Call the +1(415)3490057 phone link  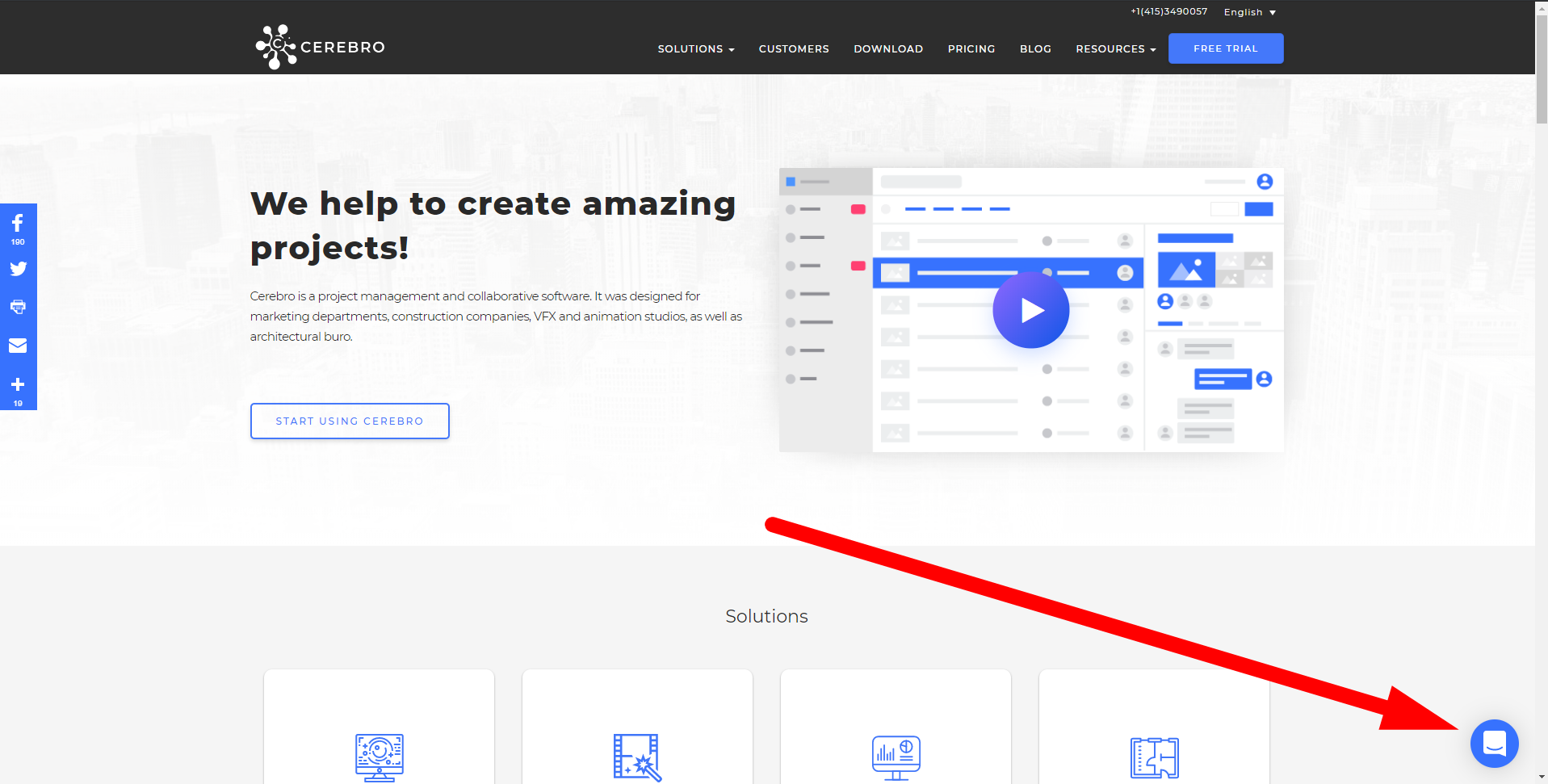click(1168, 11)
